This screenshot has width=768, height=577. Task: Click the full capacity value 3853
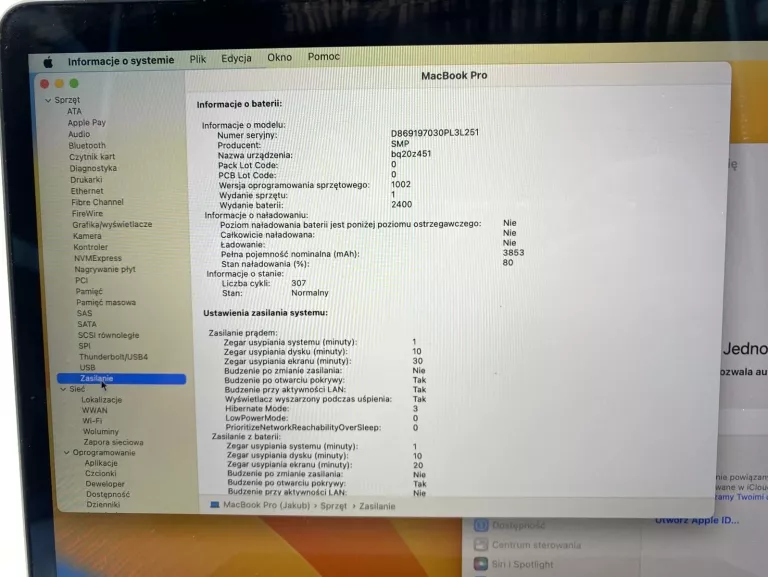(x=513, y=253)
